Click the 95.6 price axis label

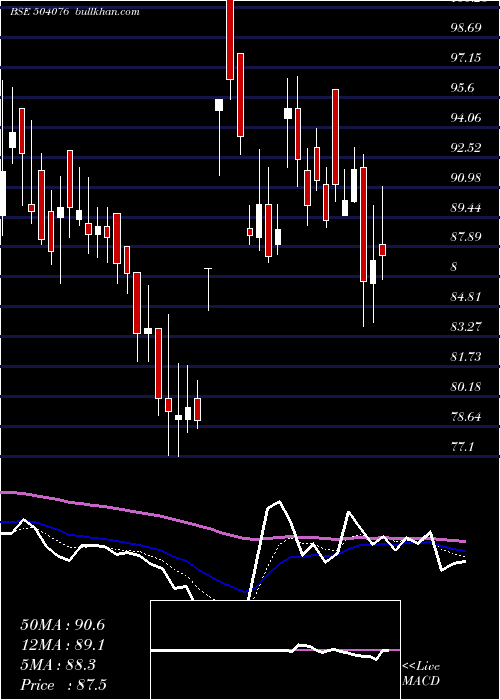pyautogui.click(x=462, y=88)
